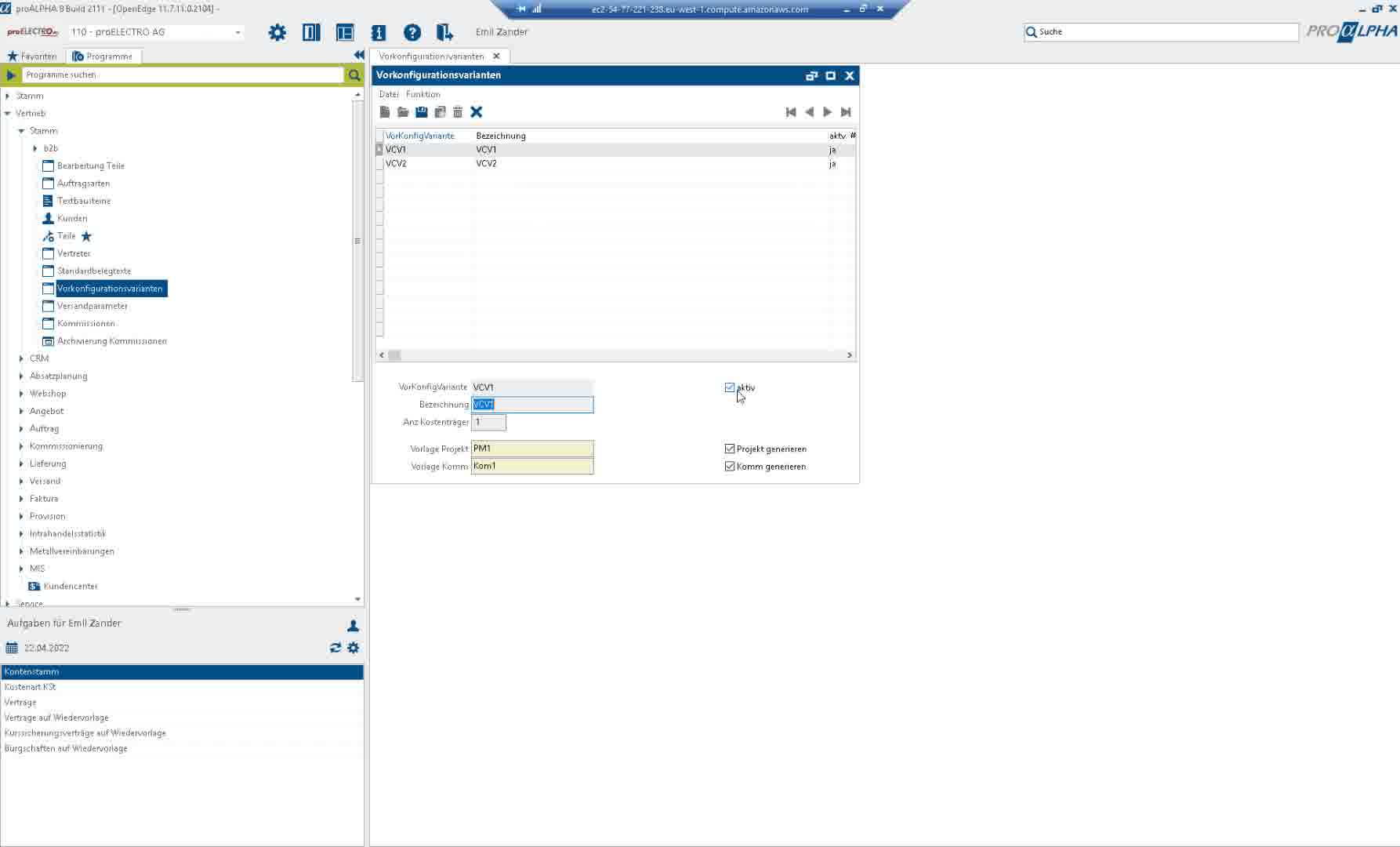This screenshot has height=847, width=1400.
Task: Open the settings gear in top toolbar
Action: point(277,32)
